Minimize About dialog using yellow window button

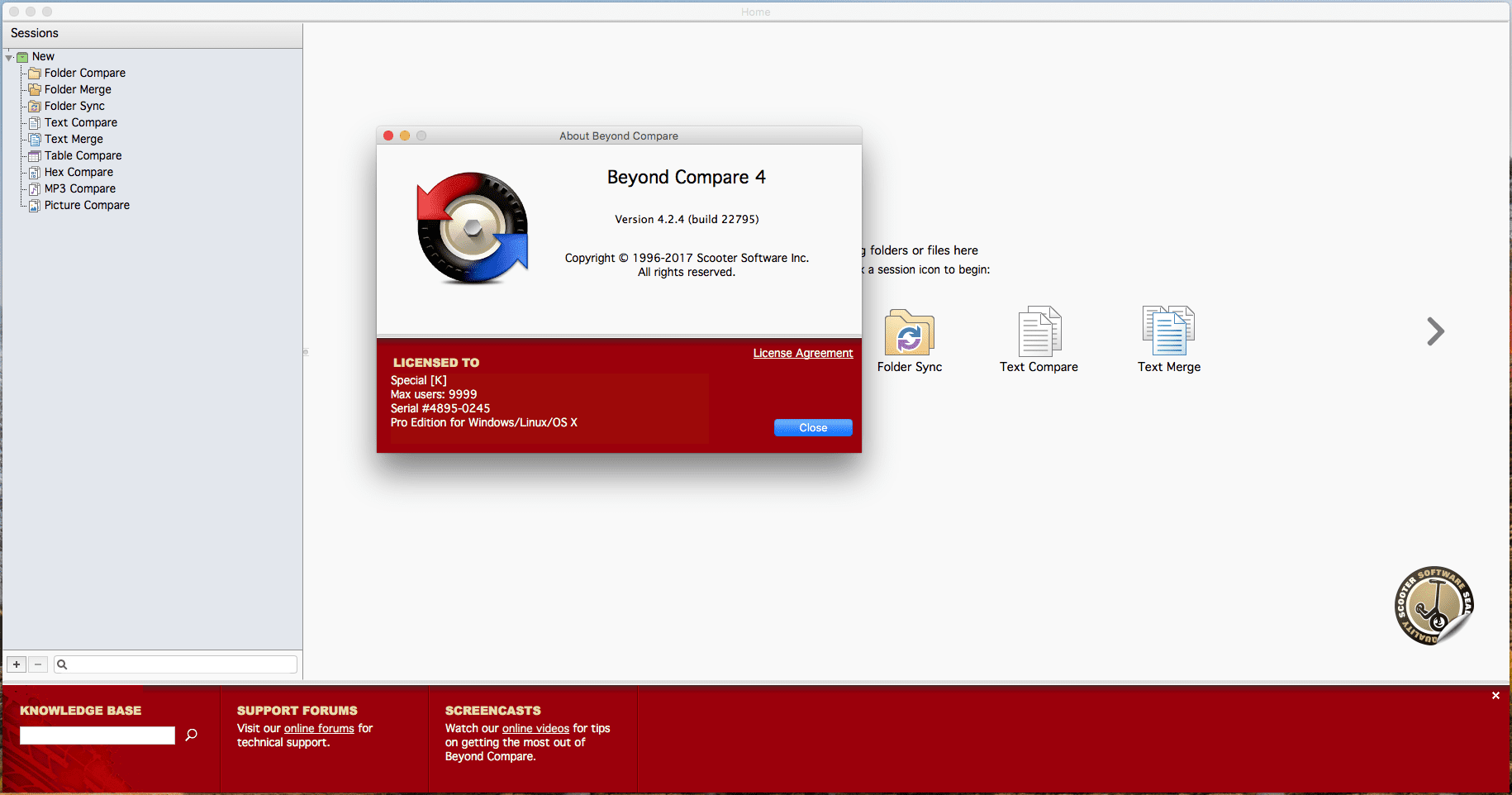point(405,136)
